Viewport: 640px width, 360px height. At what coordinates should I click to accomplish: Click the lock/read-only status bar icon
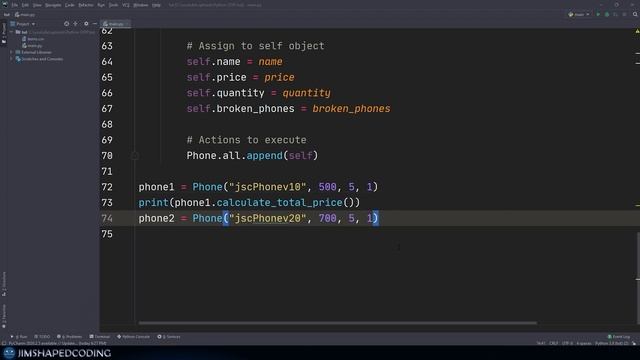click(634, 343)
